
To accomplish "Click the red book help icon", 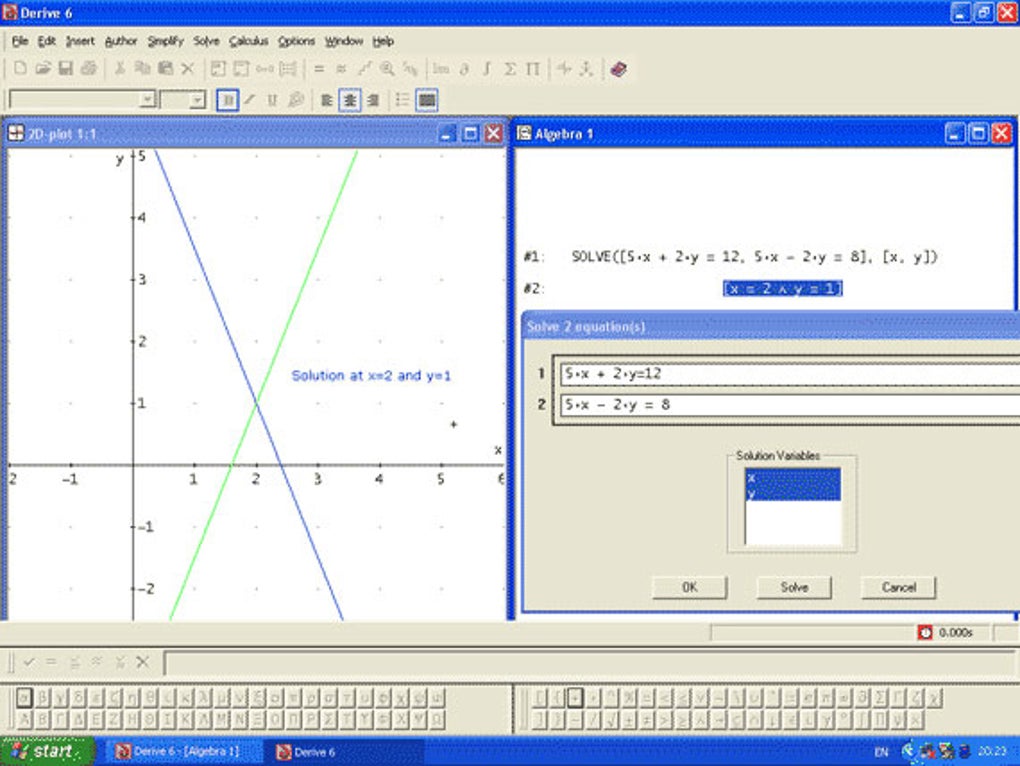I will pyautogui.click(x=619, y=68).
